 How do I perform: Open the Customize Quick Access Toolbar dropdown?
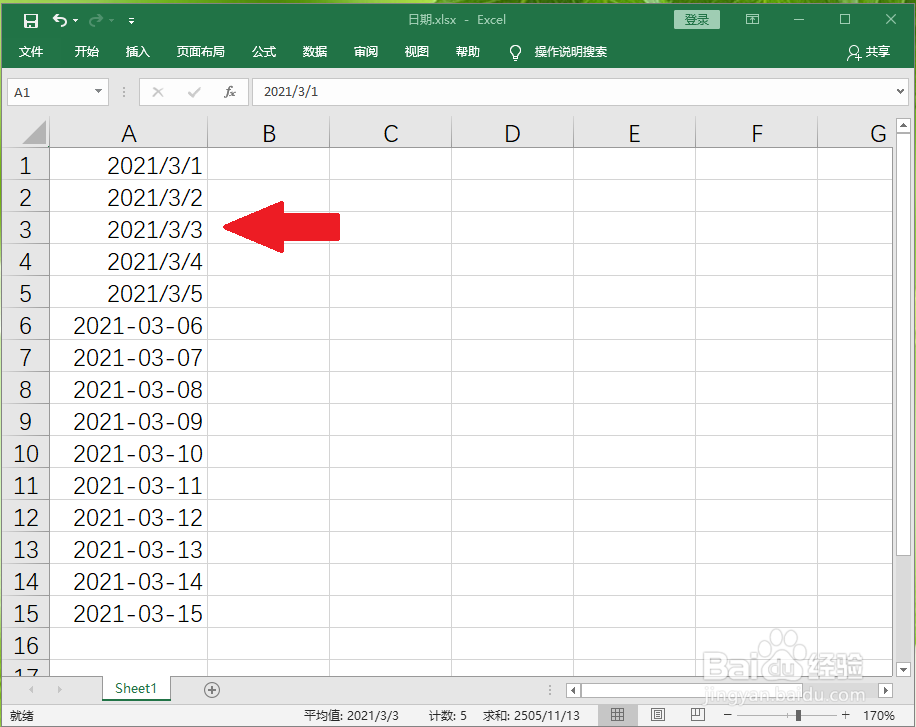(131, 21)
